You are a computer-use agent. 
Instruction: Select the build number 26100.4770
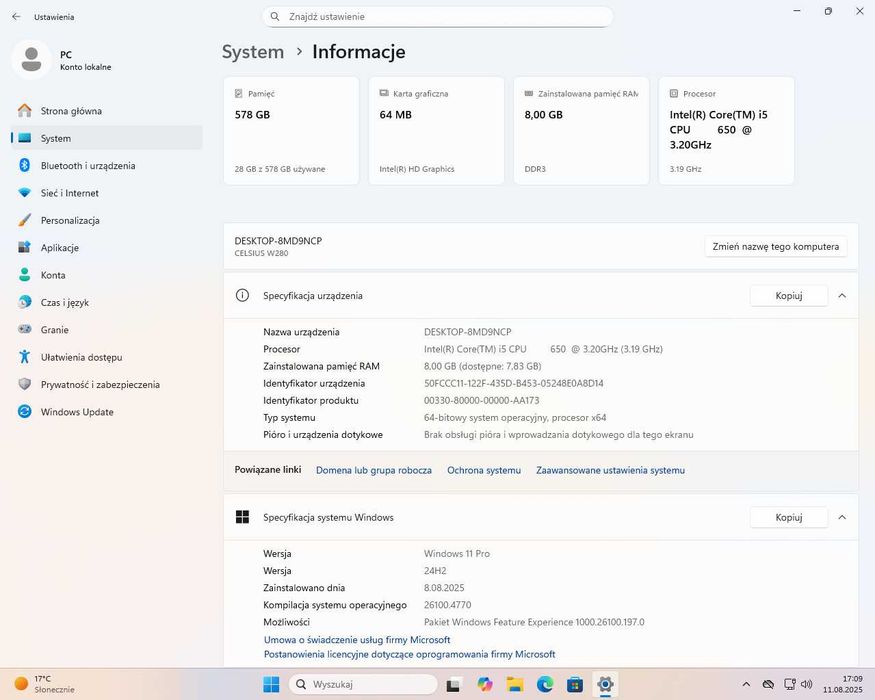[448, 605]
